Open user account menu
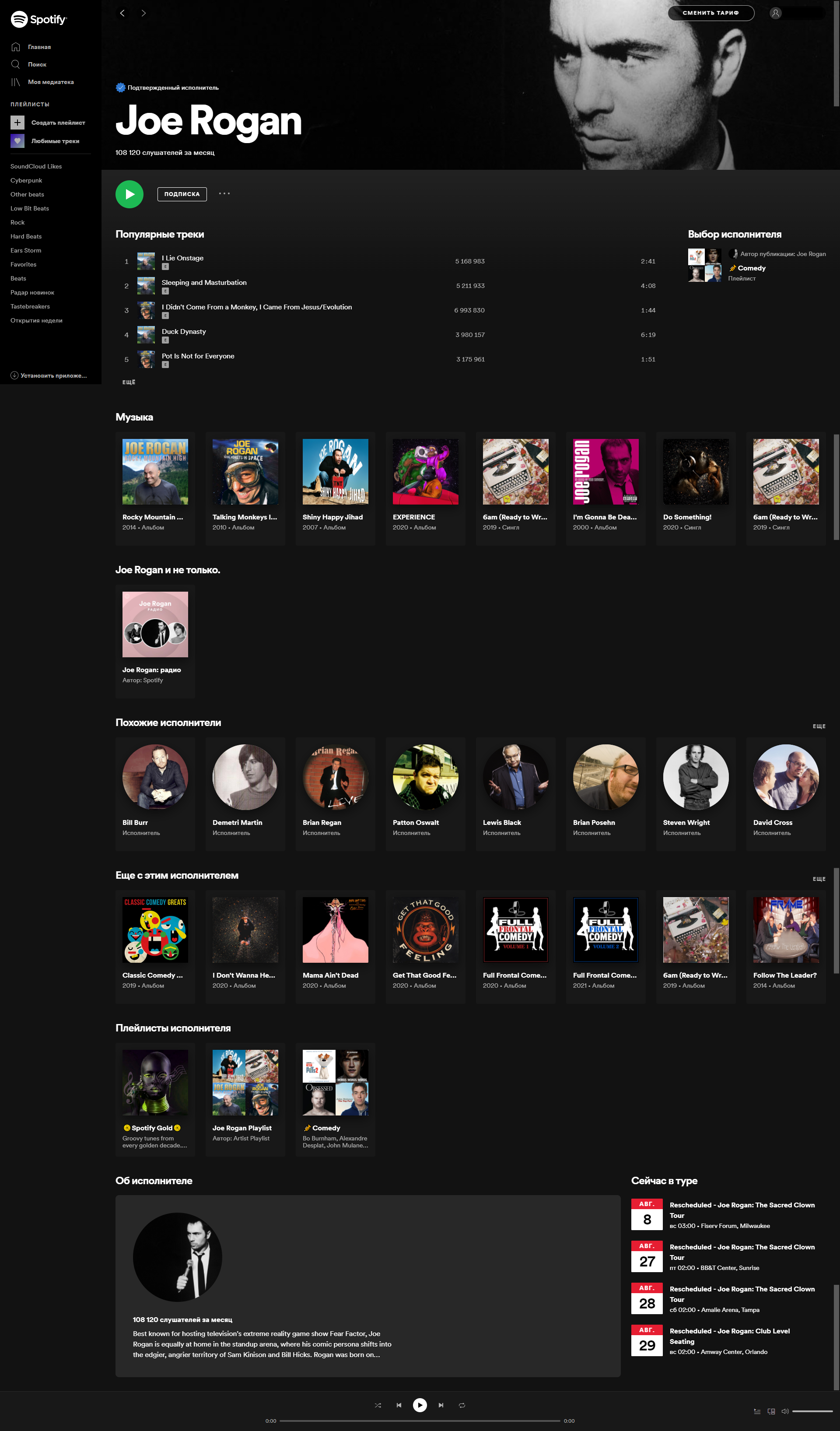Image resolution: width=840 pixels, height=1431 pixels. [797, 13]
